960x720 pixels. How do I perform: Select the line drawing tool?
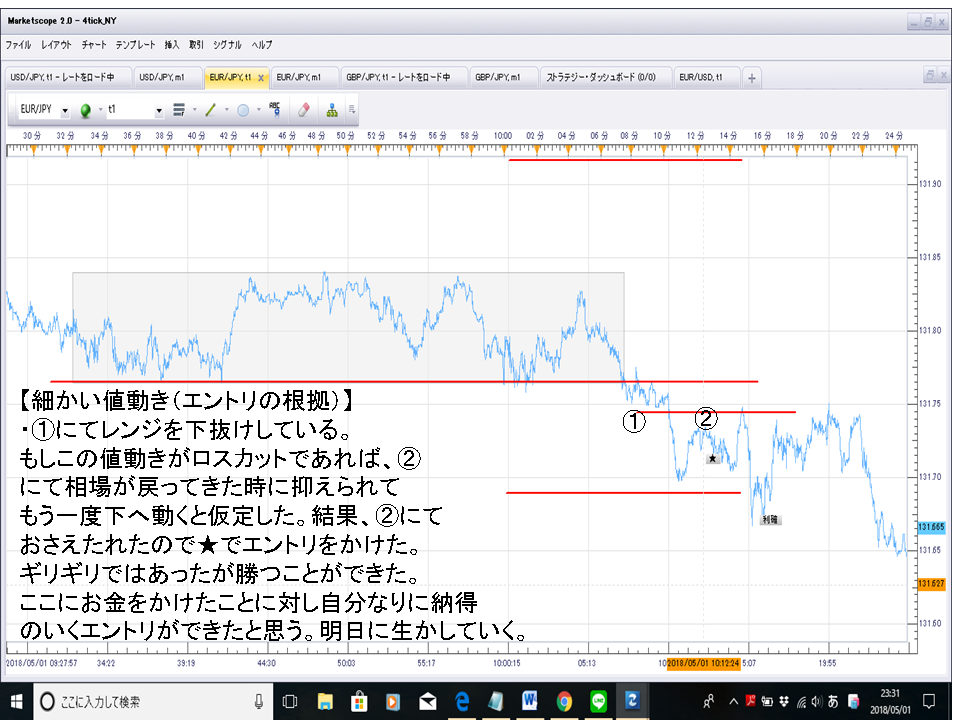(x=211, y=110)
